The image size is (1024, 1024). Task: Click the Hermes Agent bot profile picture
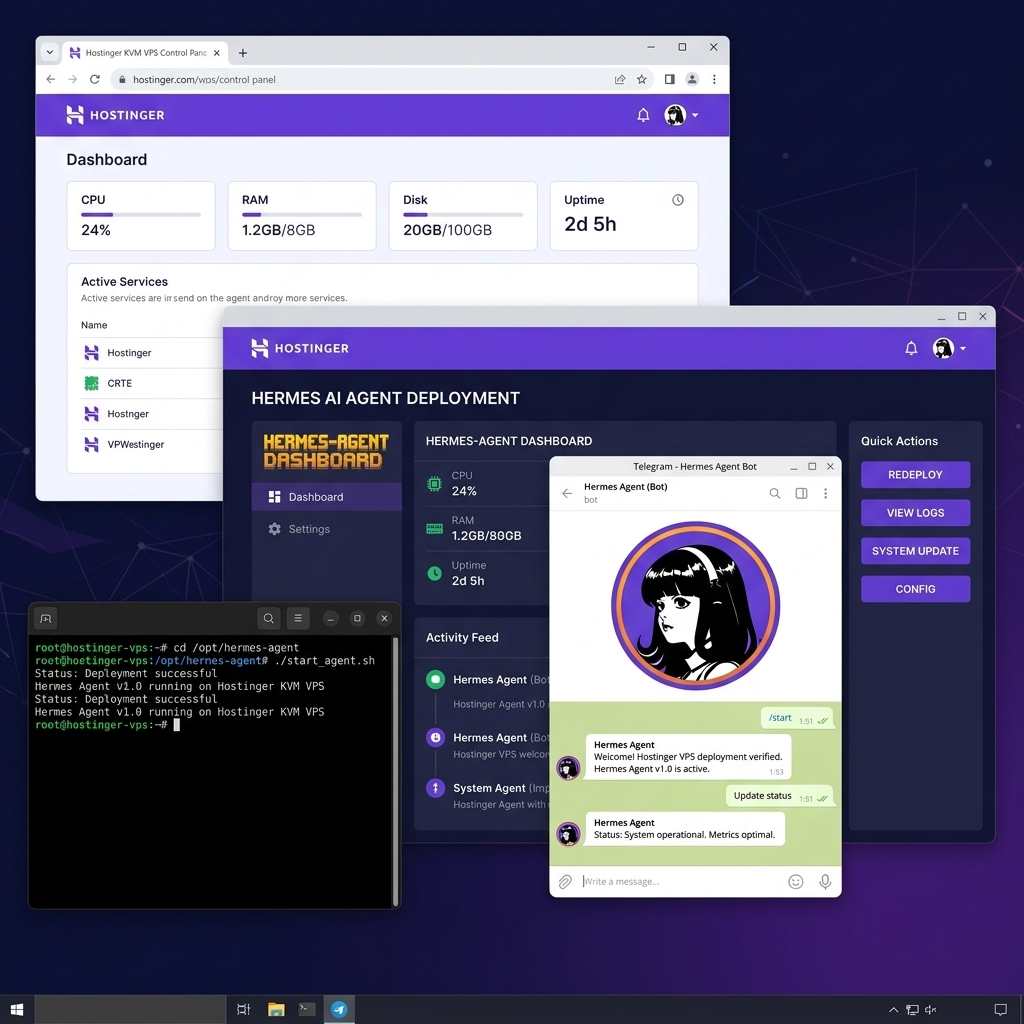[x=696, y=605]
